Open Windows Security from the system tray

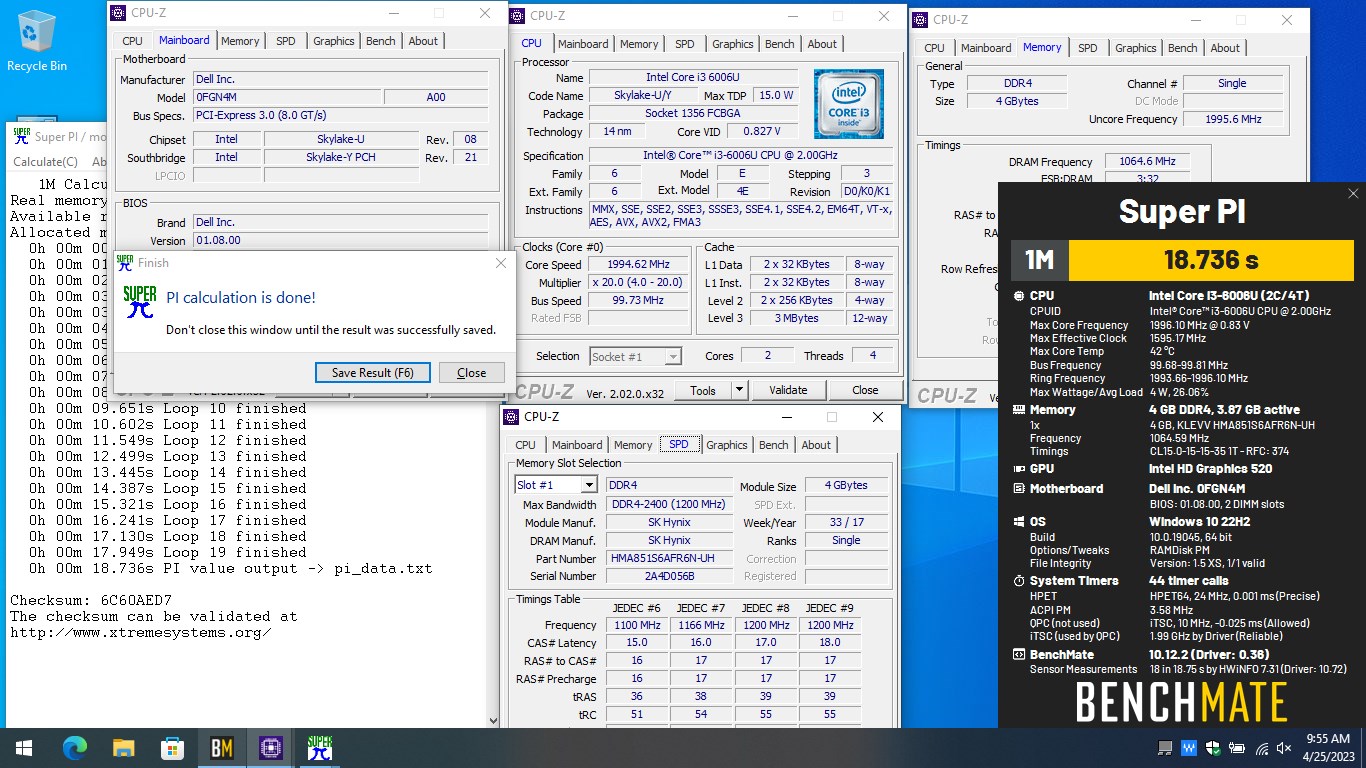[x=1213, y=748]
